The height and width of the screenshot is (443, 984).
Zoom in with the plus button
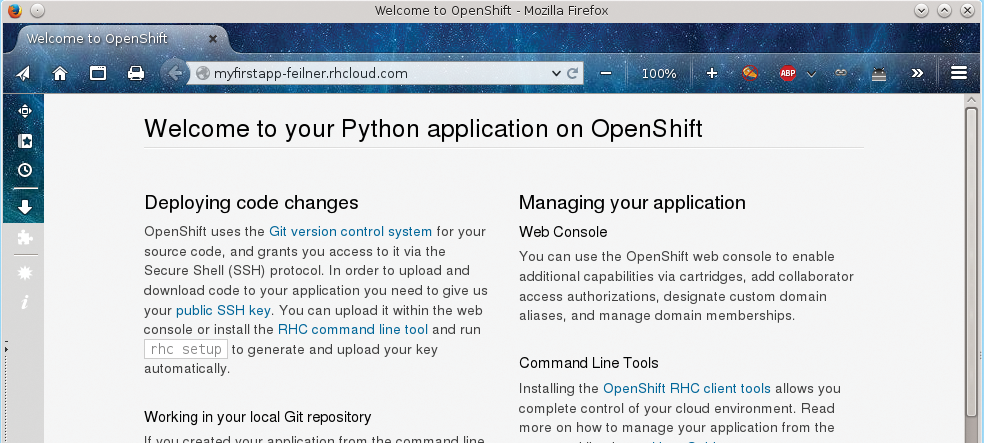(x=712, y=73)
